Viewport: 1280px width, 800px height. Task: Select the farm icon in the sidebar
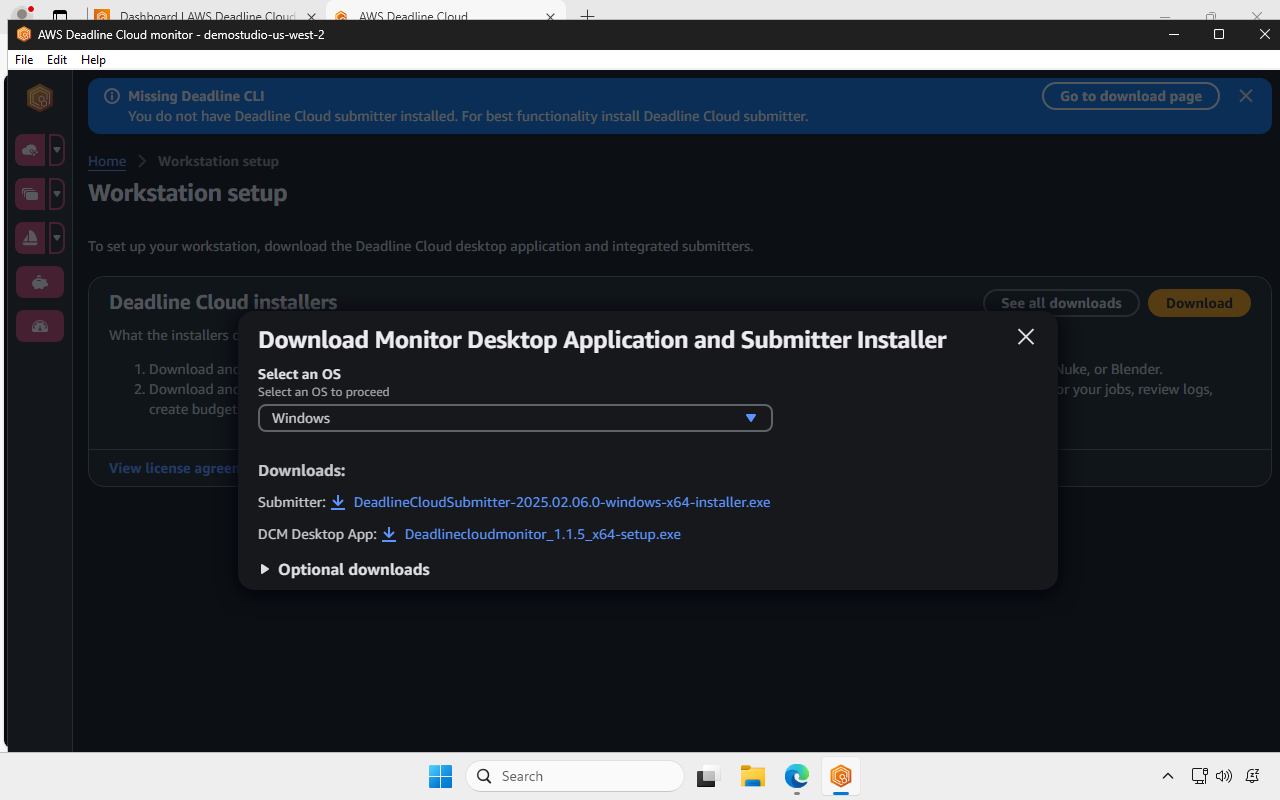pos(29,149)
